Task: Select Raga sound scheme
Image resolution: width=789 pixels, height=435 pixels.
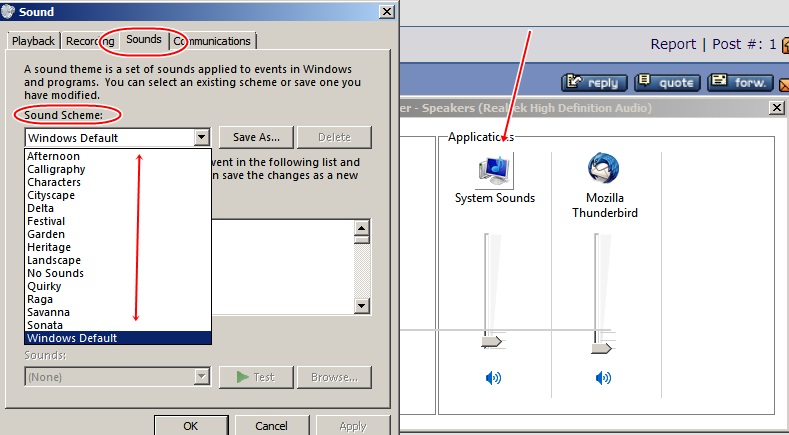Action: 118,300
